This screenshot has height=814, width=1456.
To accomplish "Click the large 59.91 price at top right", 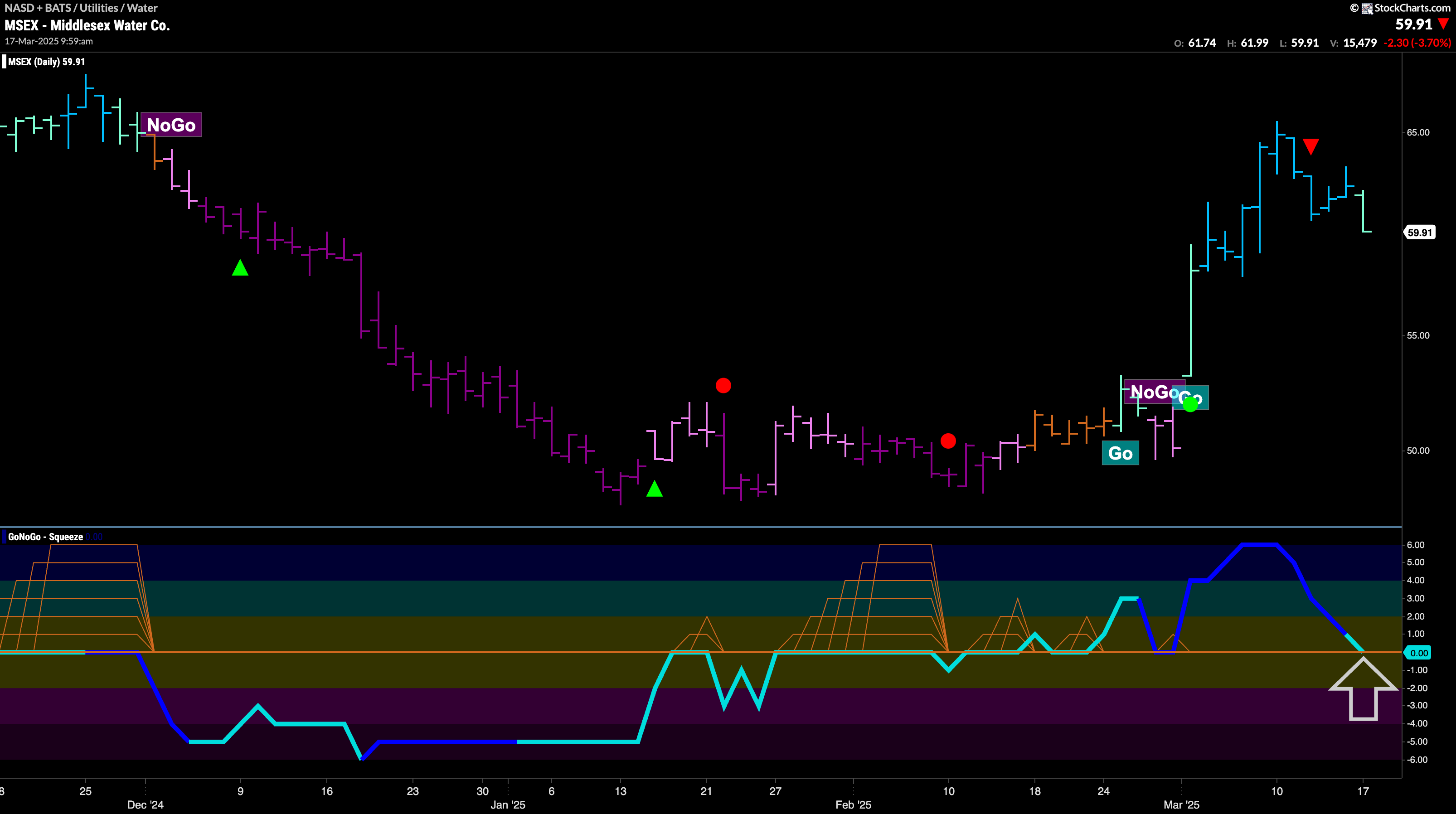I will pos(1413,24).
